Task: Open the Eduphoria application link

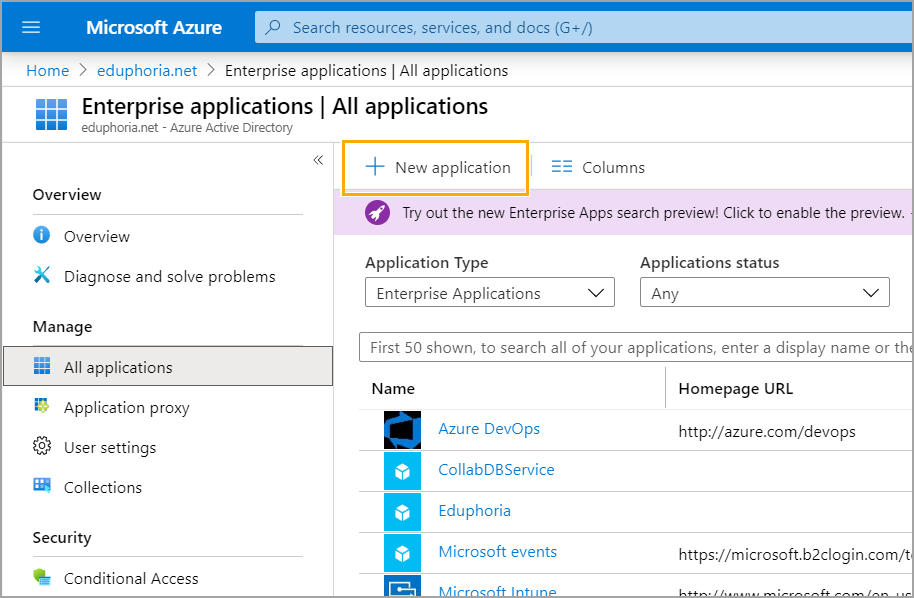Action: pos(474,511)
